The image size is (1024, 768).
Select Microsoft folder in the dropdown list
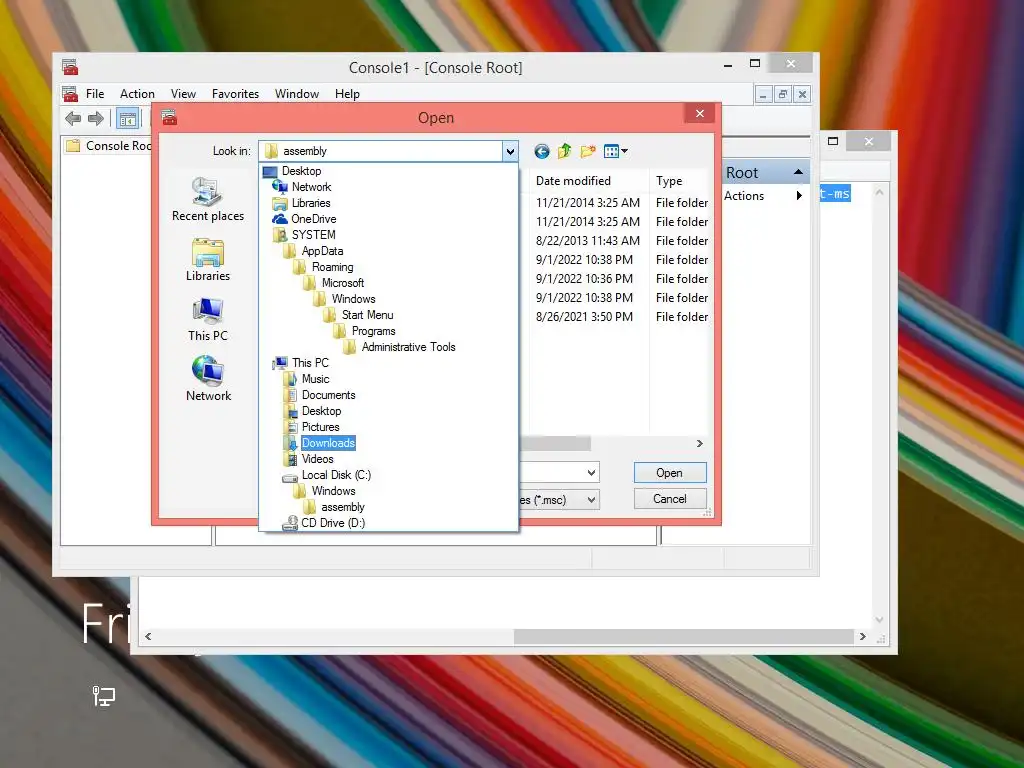[x=342, y=283]
